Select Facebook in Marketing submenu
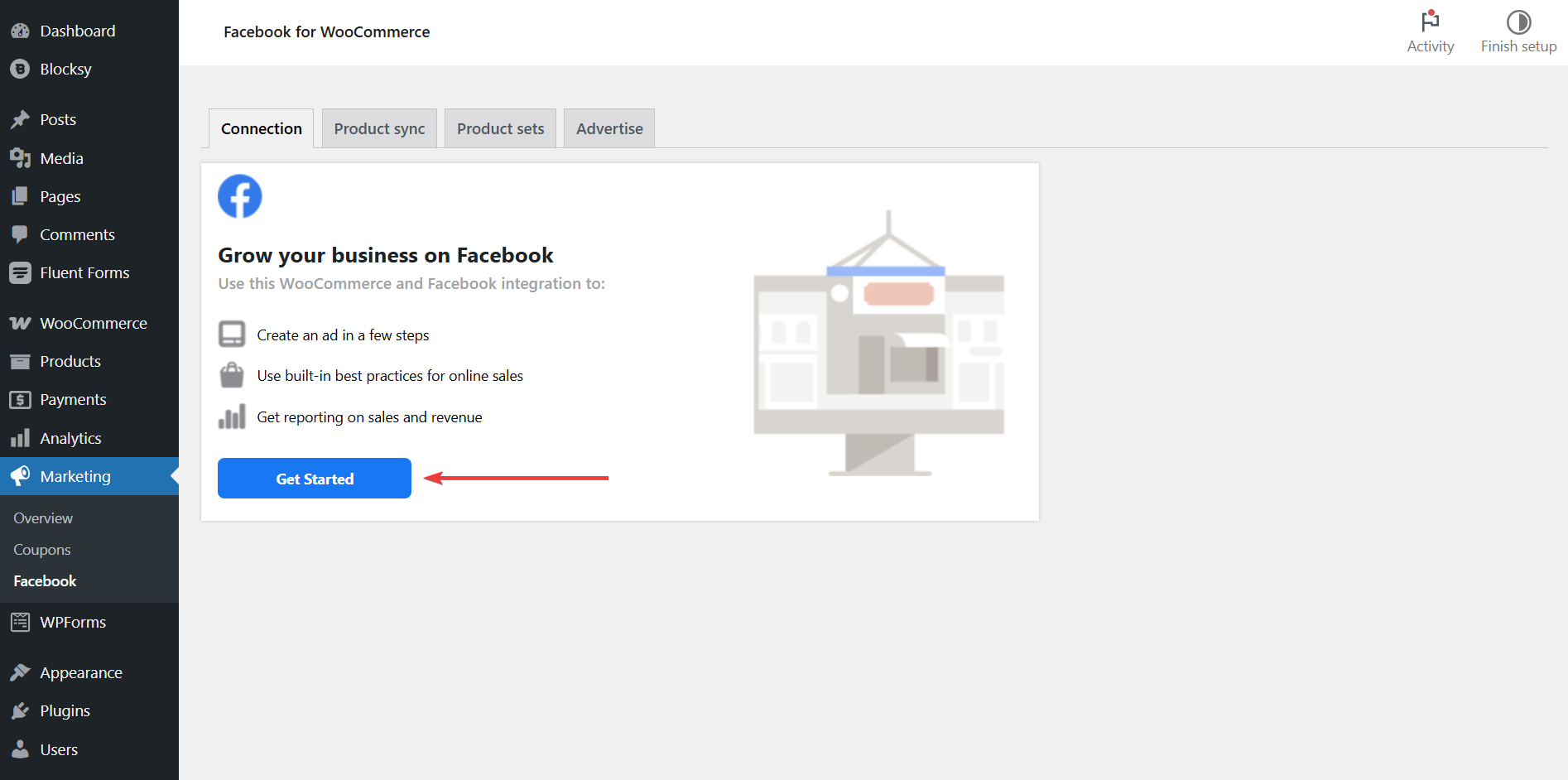Screen dimensions: 1568x780 pyautogui.click(x=45, y=581)
